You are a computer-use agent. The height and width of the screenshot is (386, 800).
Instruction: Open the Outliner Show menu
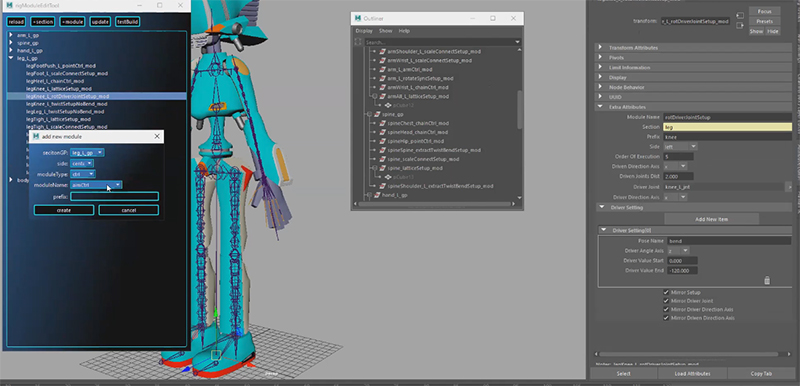pyautogui.click(x=385, y=31)
